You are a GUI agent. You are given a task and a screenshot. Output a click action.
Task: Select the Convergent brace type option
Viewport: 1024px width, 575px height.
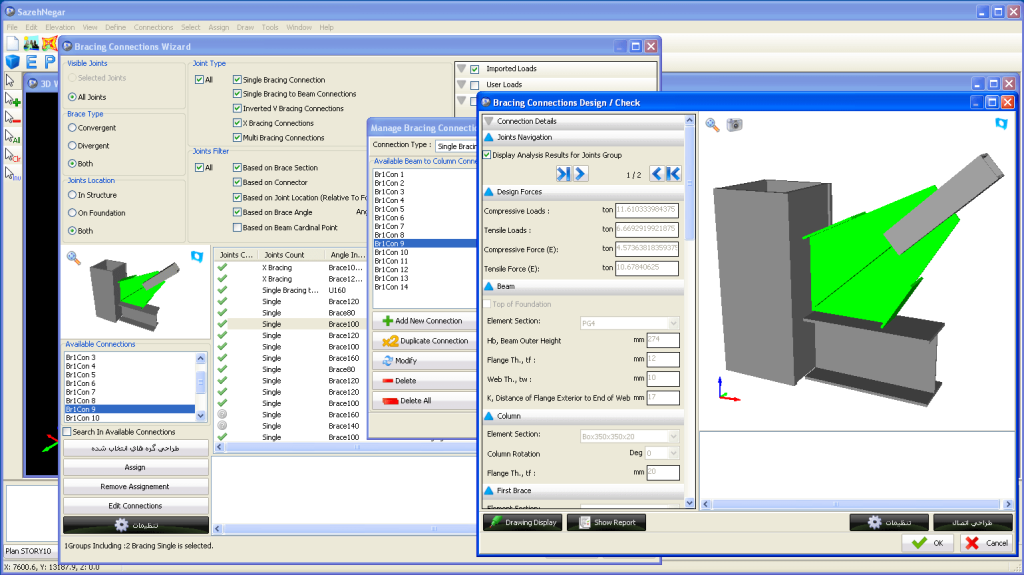(72, 128)
